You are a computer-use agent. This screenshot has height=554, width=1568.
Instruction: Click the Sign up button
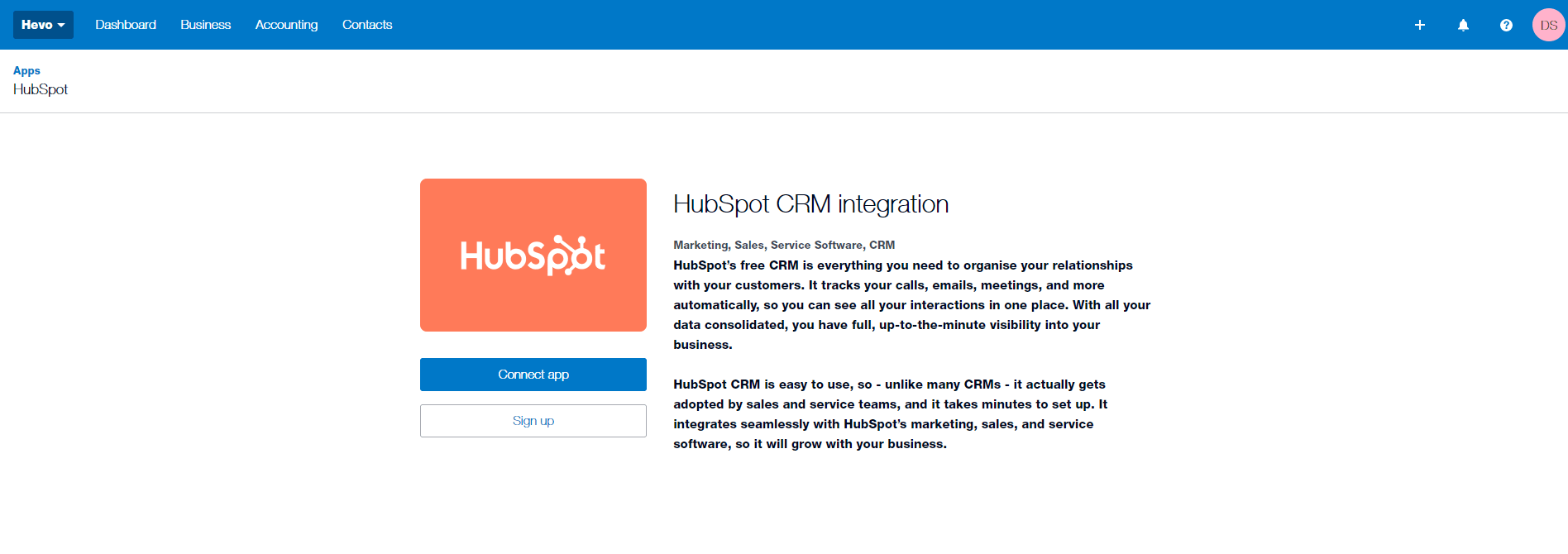(533, 421)
